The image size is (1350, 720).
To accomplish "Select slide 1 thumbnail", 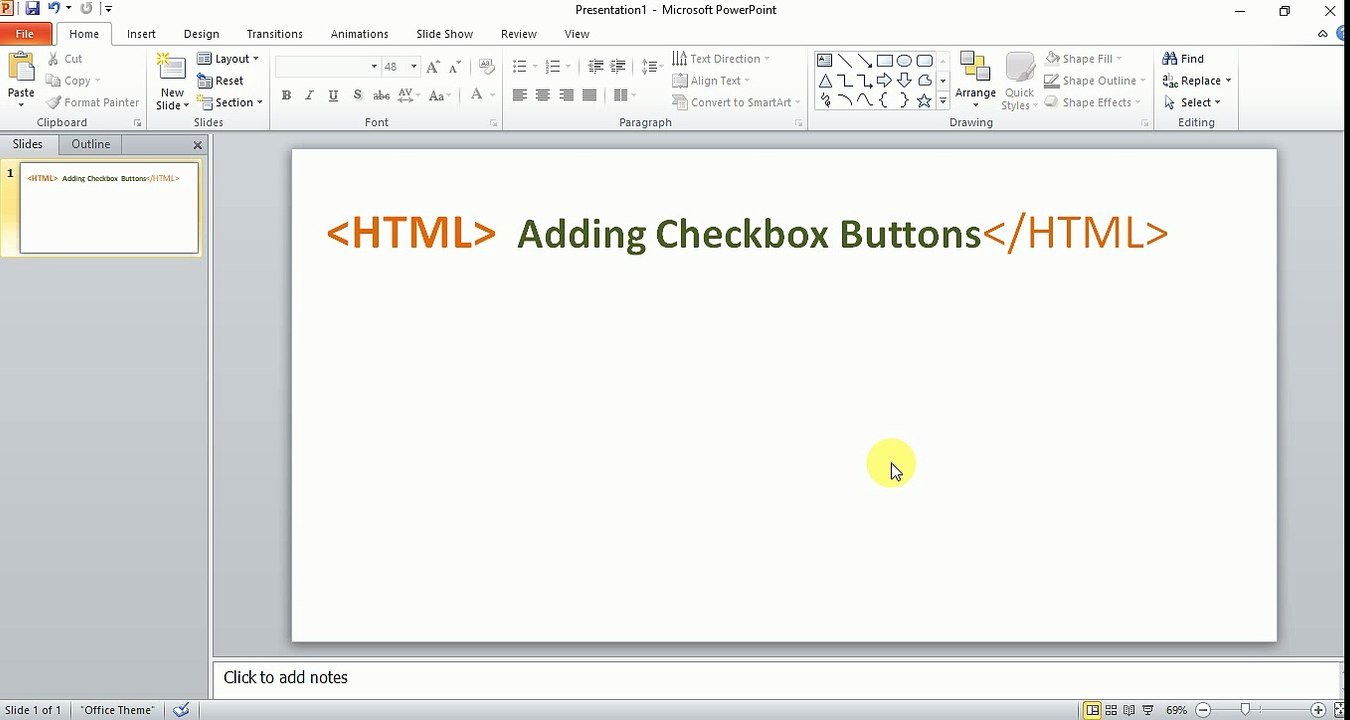I will [109, 208].
